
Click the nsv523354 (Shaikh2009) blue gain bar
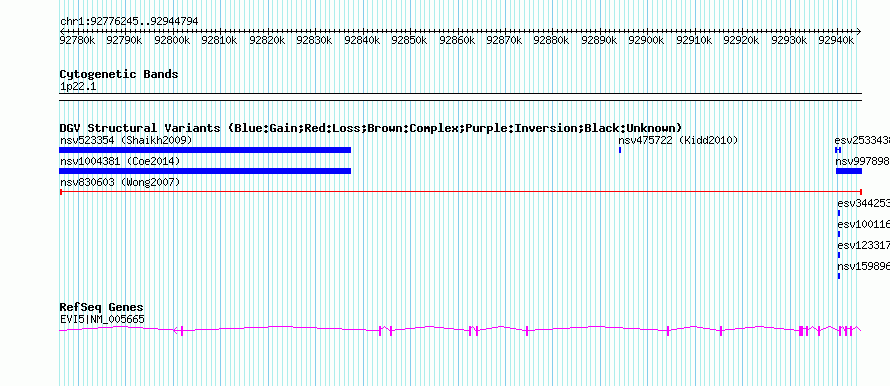205,150
